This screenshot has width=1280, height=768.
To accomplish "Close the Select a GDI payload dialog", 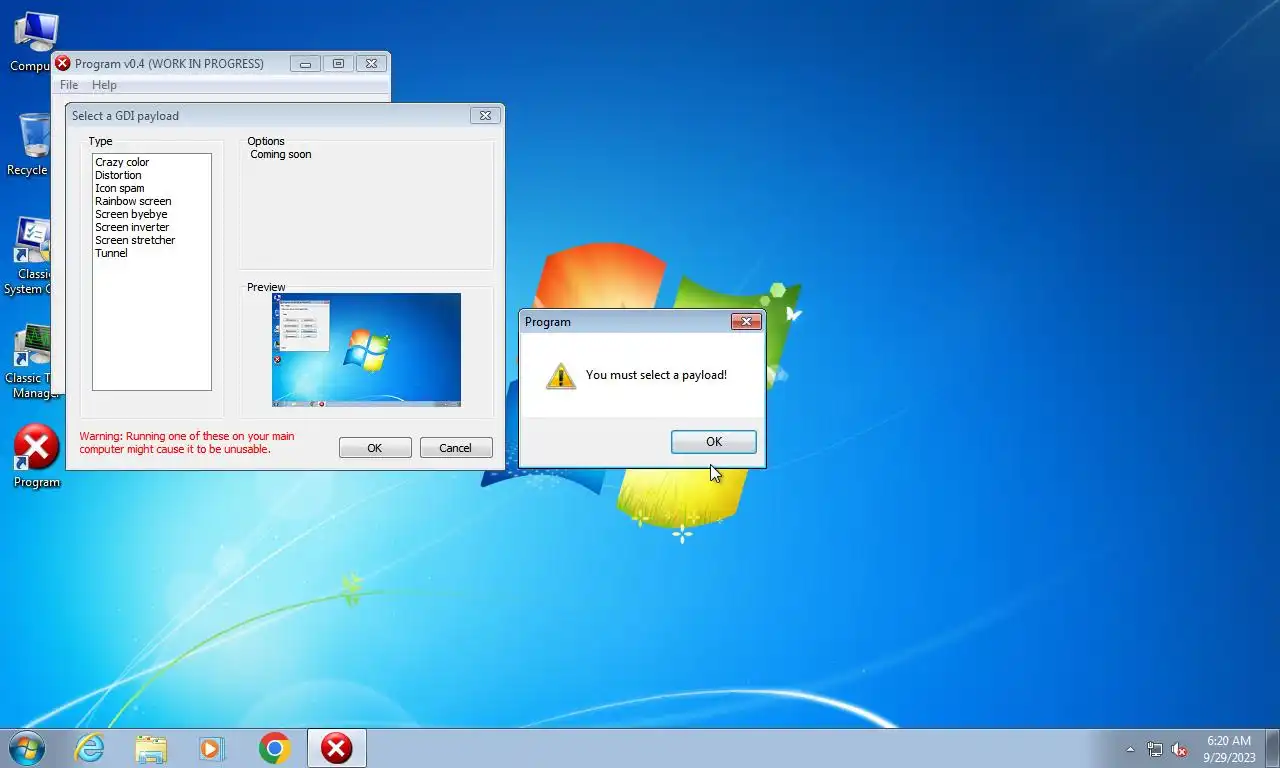I will coord(485,115).
